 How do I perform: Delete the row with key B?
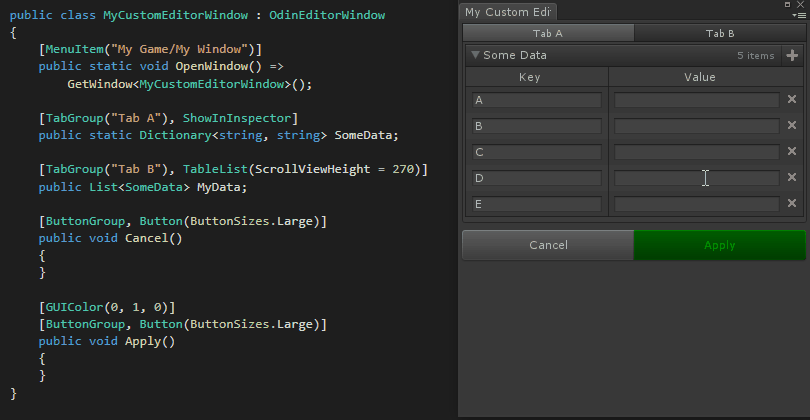pos(792,126)
